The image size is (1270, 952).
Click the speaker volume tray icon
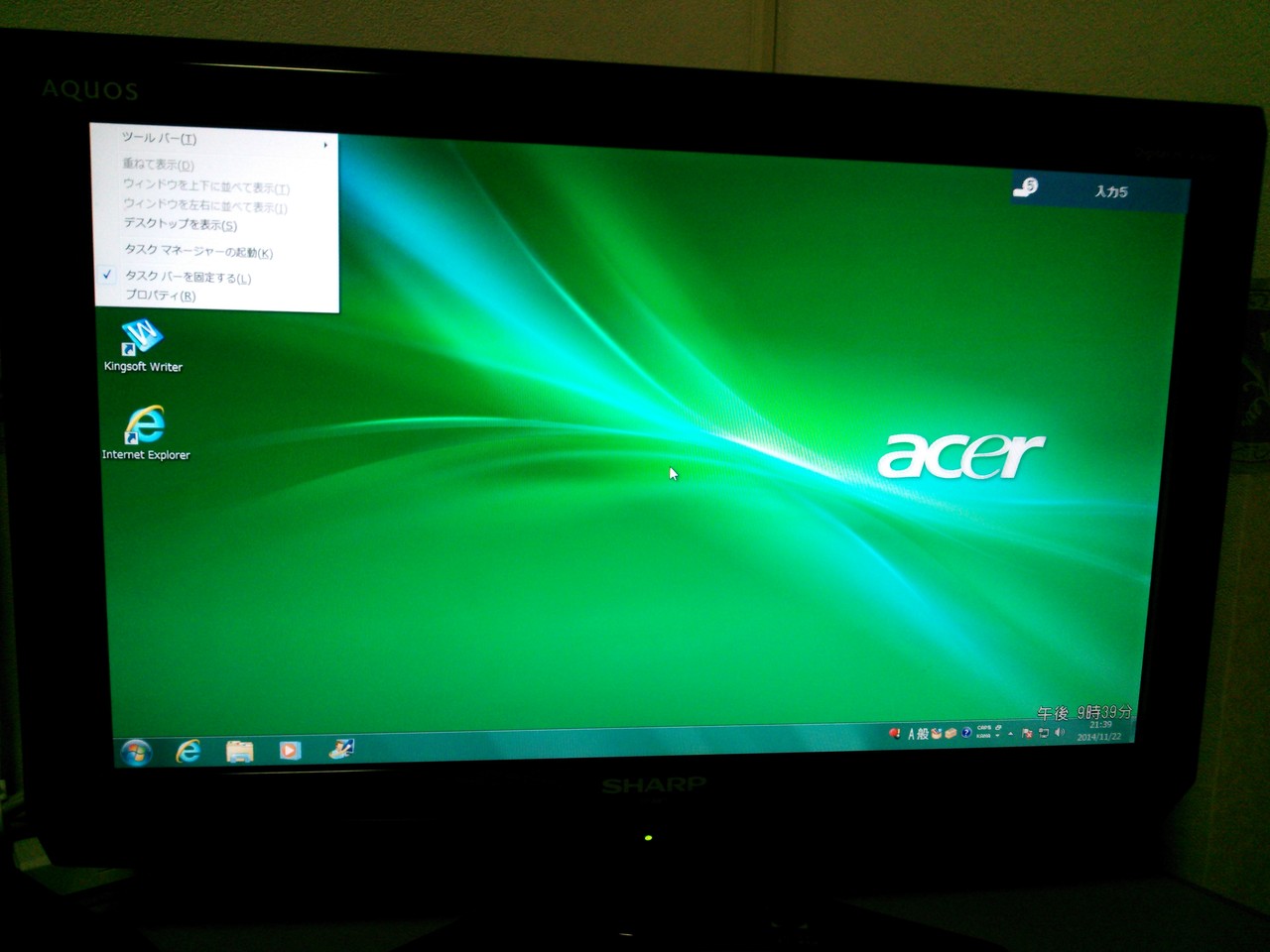click(1060, 733)
